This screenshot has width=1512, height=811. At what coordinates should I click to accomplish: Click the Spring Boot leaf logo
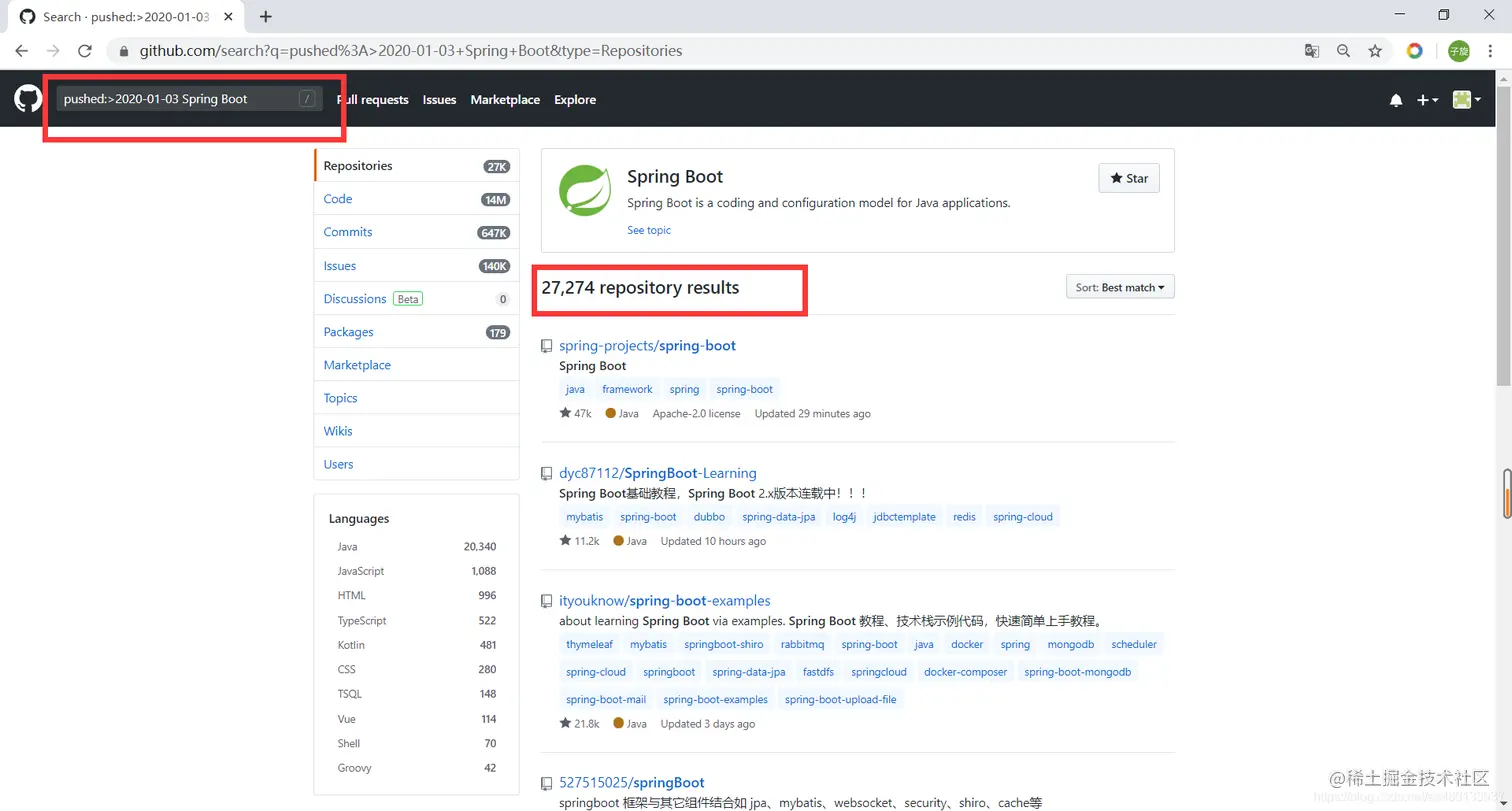click(585, 190)
